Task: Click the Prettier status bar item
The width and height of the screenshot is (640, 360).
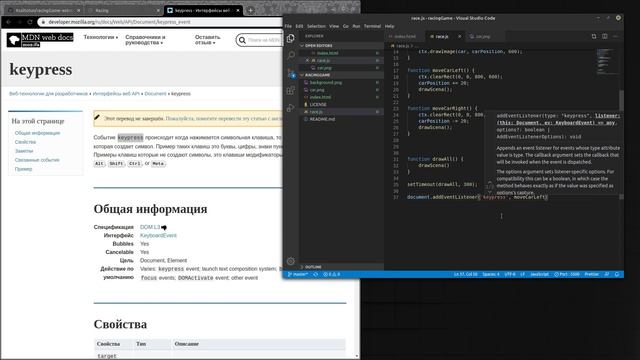Action: (591, 274)
